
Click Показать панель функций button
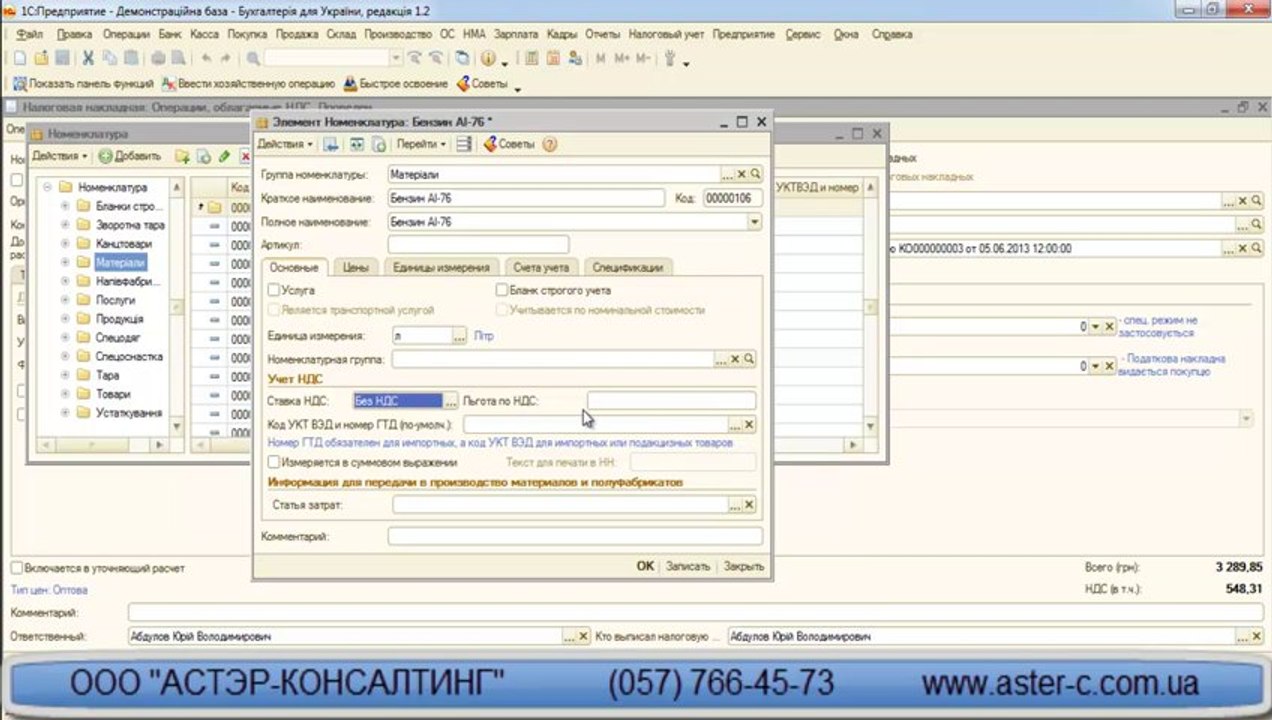pos(83,84)
